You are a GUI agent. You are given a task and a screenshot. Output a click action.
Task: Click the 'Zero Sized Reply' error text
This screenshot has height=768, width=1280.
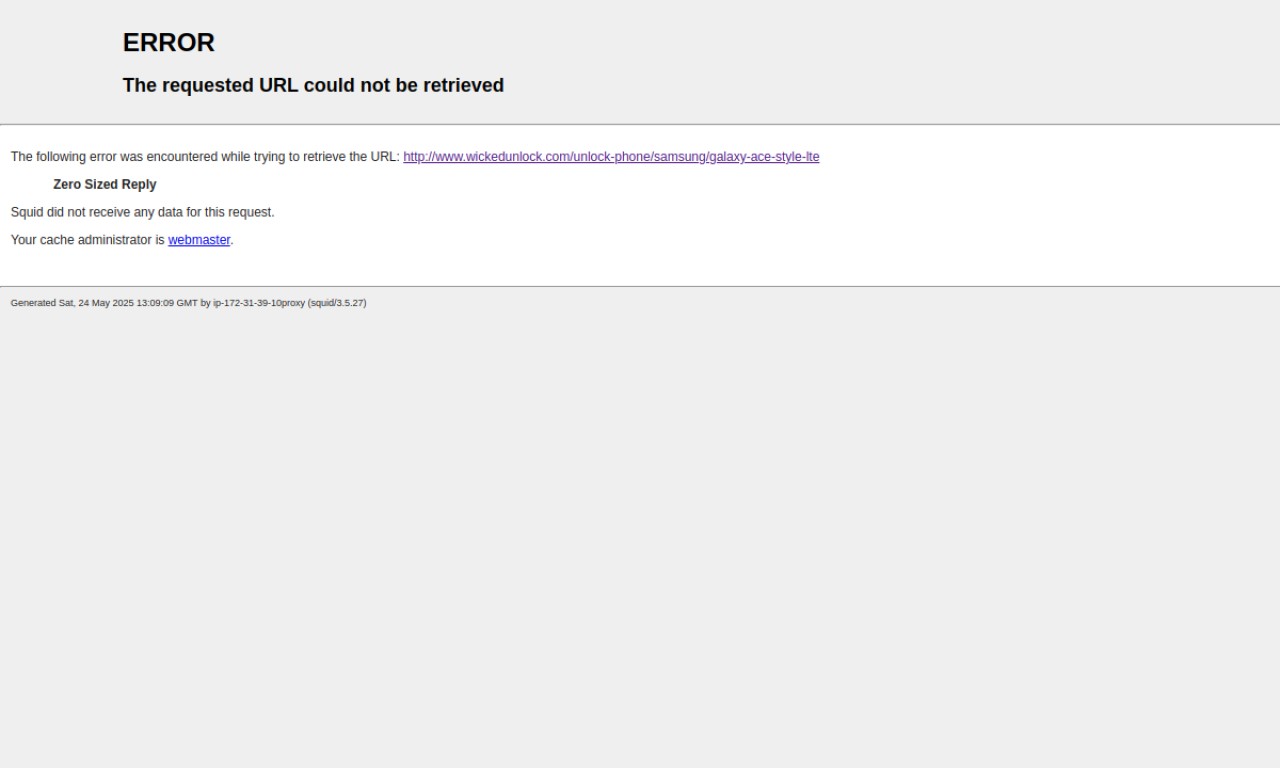point(105,185)
